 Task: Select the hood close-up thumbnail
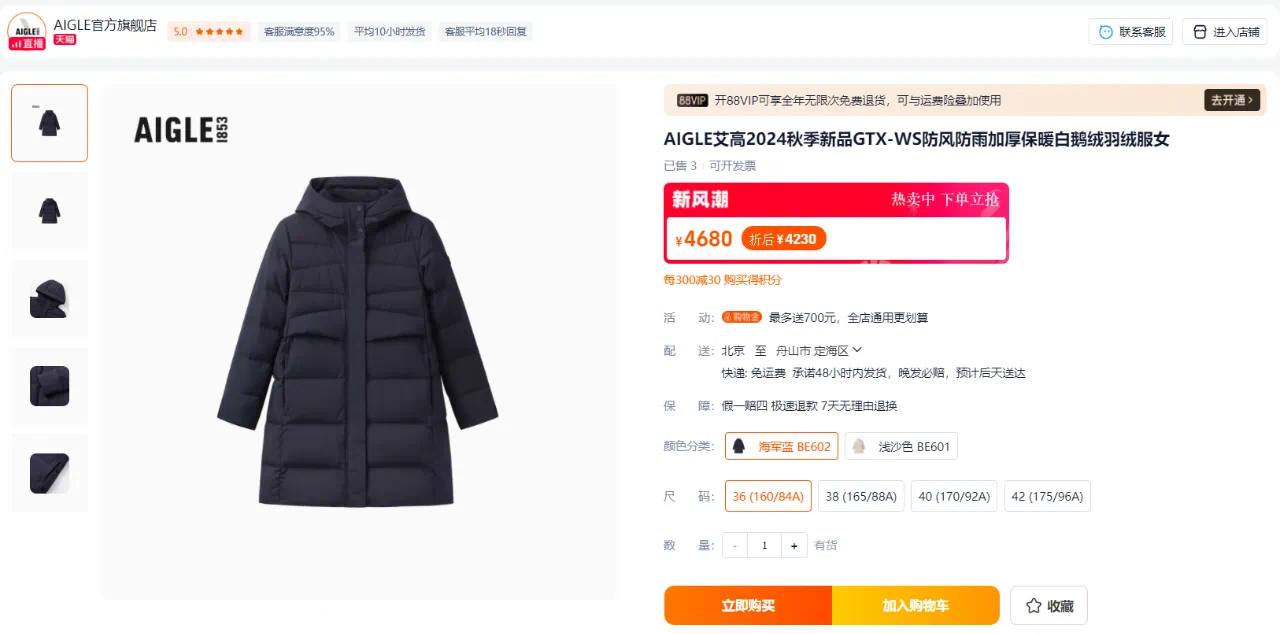49,298
